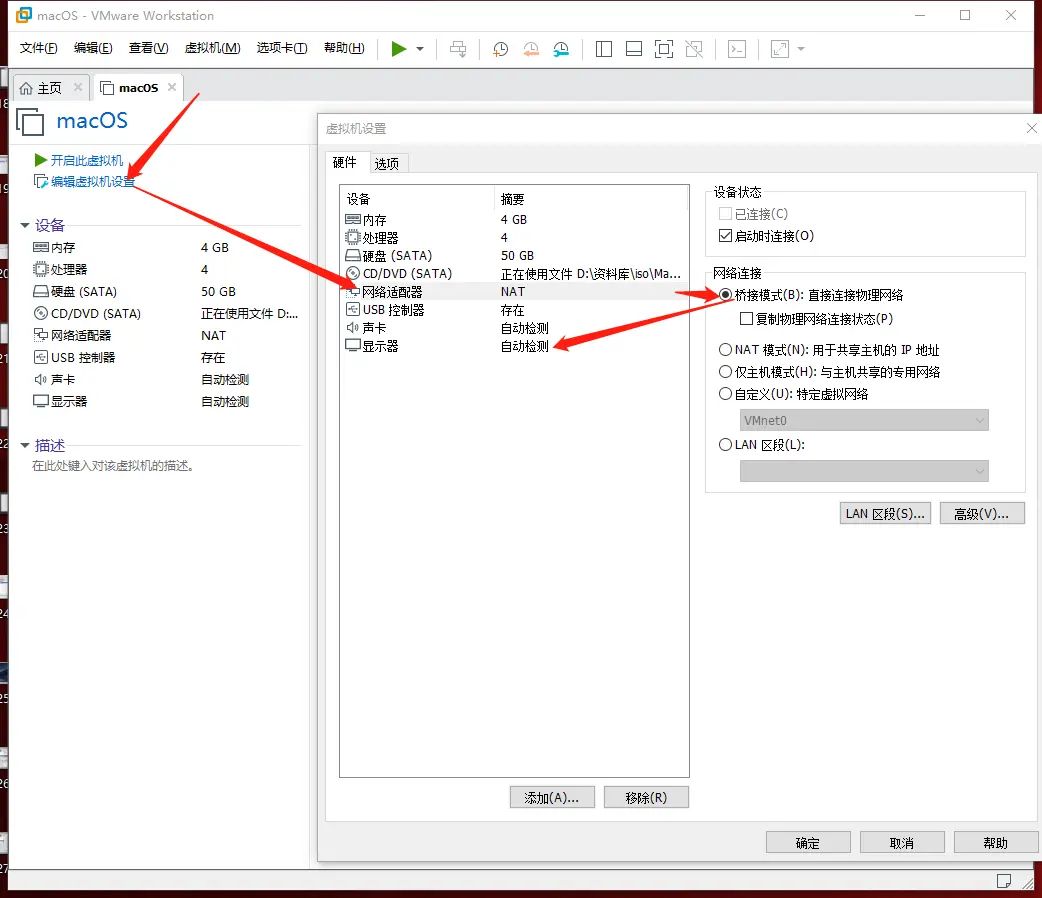The image size is (1042, 898).
Task: Click the green power-on play toolbar icon
Action: pyautogui.click(x=399, y=49)
